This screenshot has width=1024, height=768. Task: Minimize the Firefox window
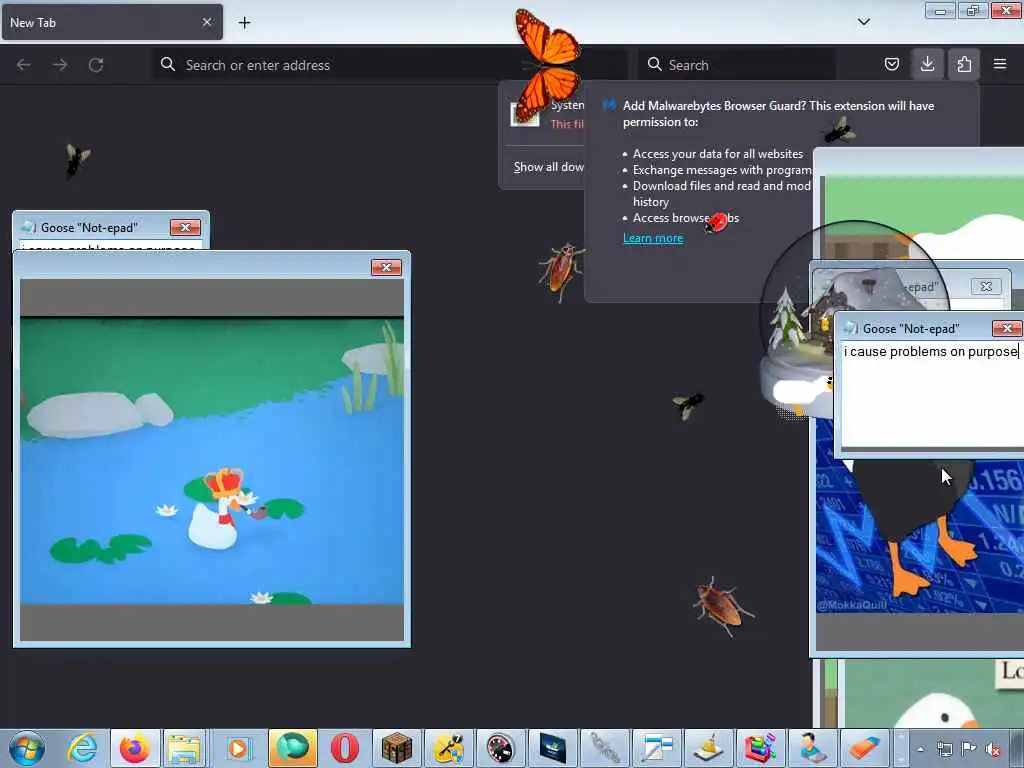940,10
